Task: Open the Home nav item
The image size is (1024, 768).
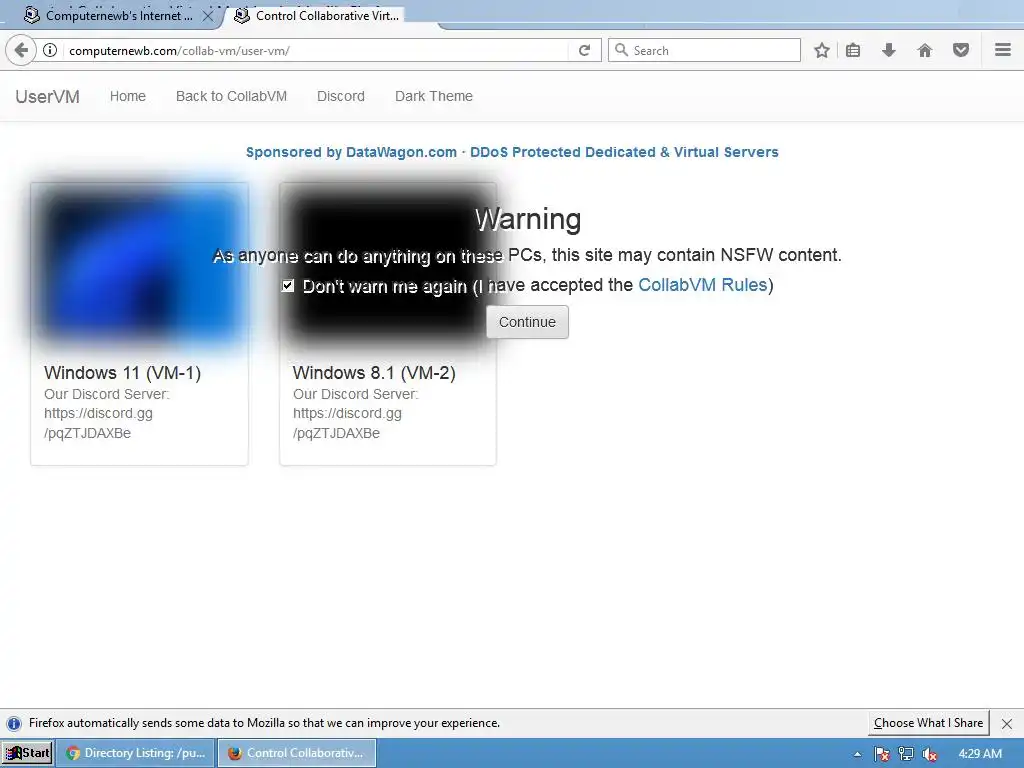Action: 127,96
